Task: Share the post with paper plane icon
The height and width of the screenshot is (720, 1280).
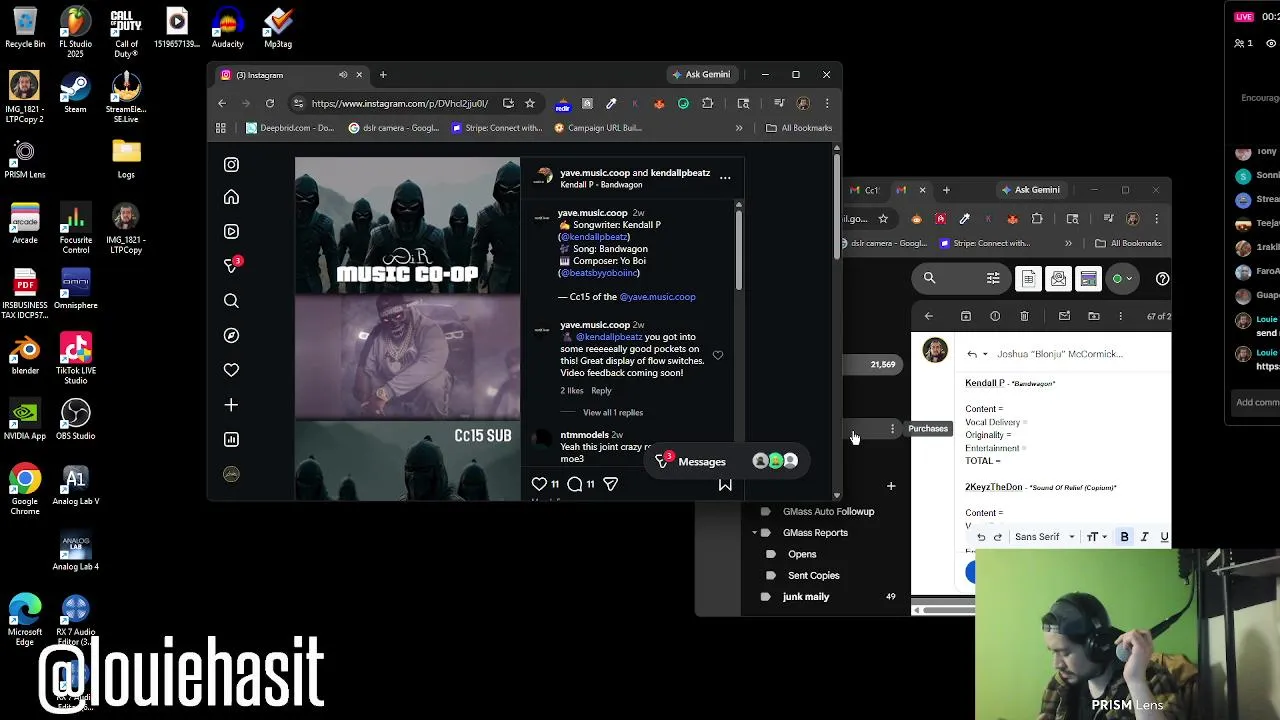Action: tap(611, 484)
